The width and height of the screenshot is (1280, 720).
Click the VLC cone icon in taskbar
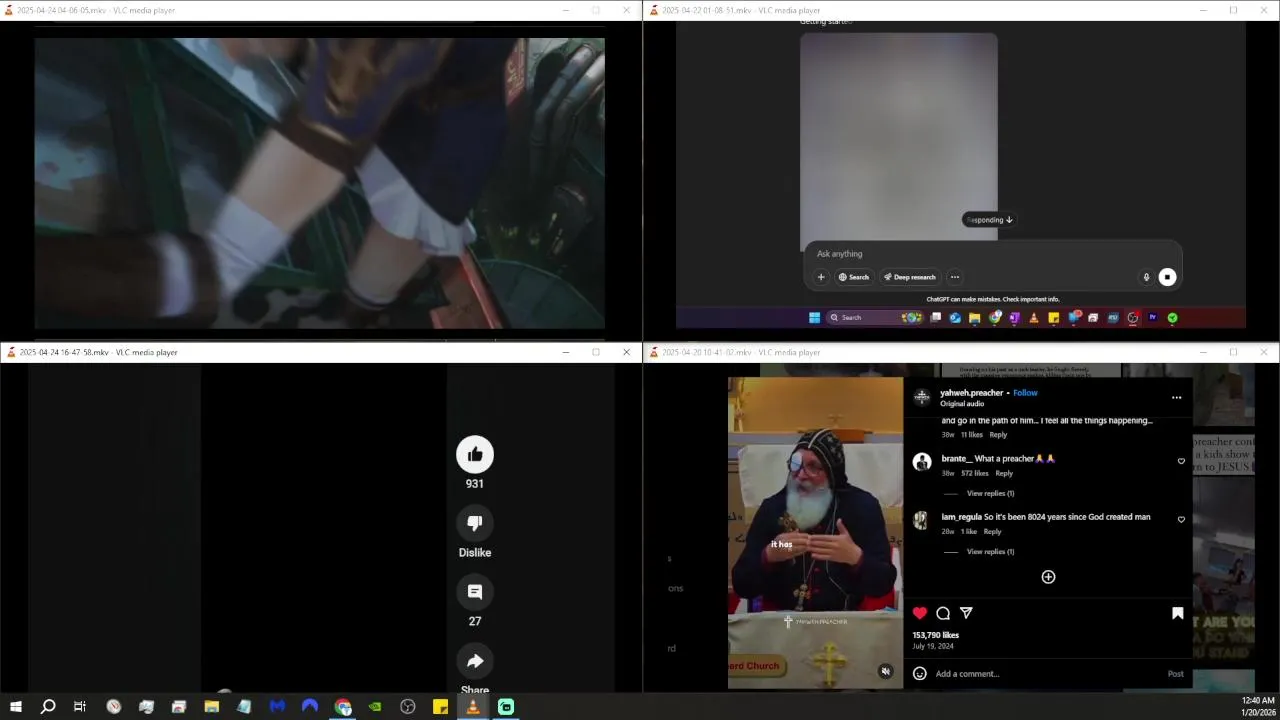[473, 707]
